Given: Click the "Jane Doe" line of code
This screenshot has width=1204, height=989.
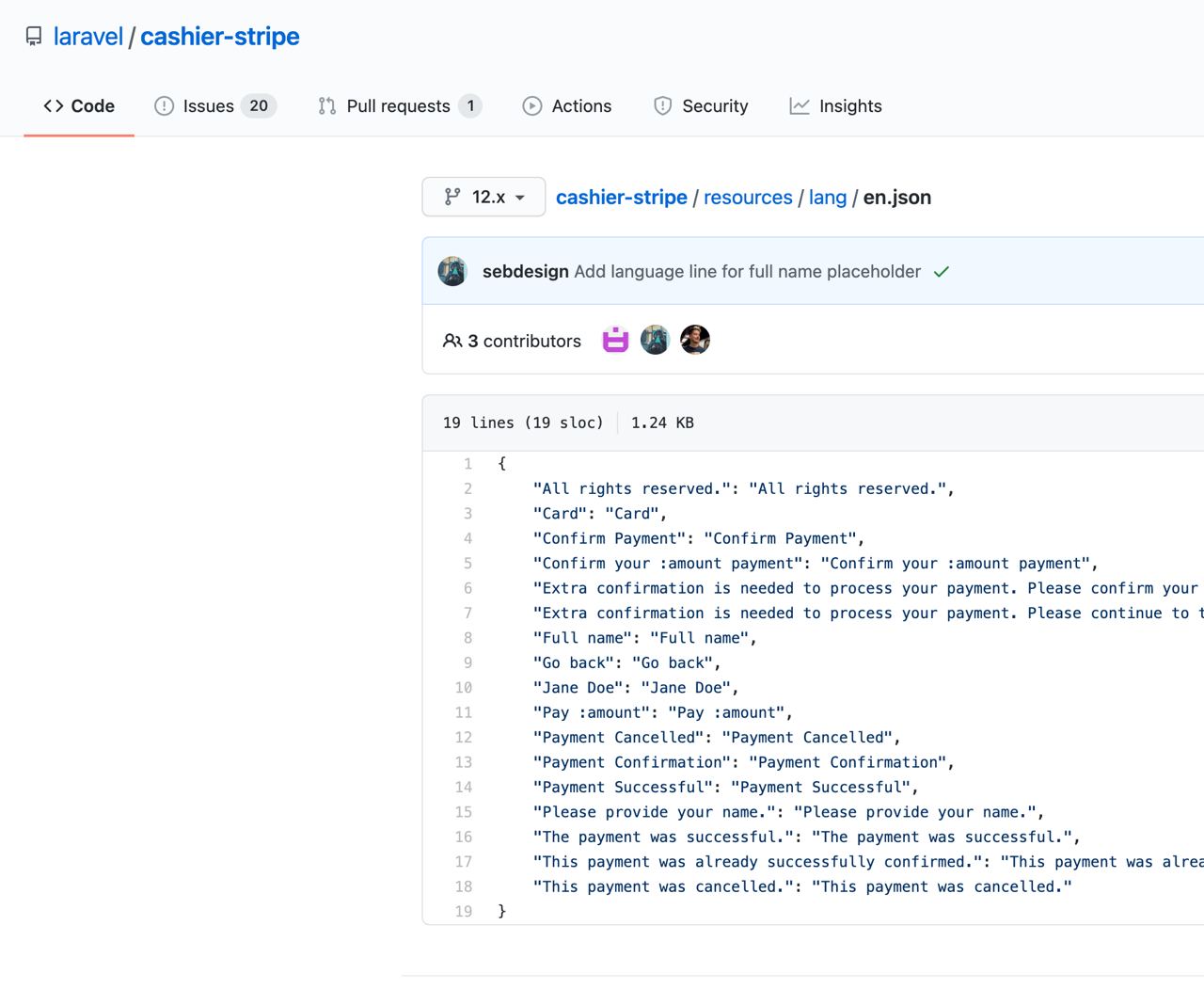Looking at the screenshot, I should 636,688.
